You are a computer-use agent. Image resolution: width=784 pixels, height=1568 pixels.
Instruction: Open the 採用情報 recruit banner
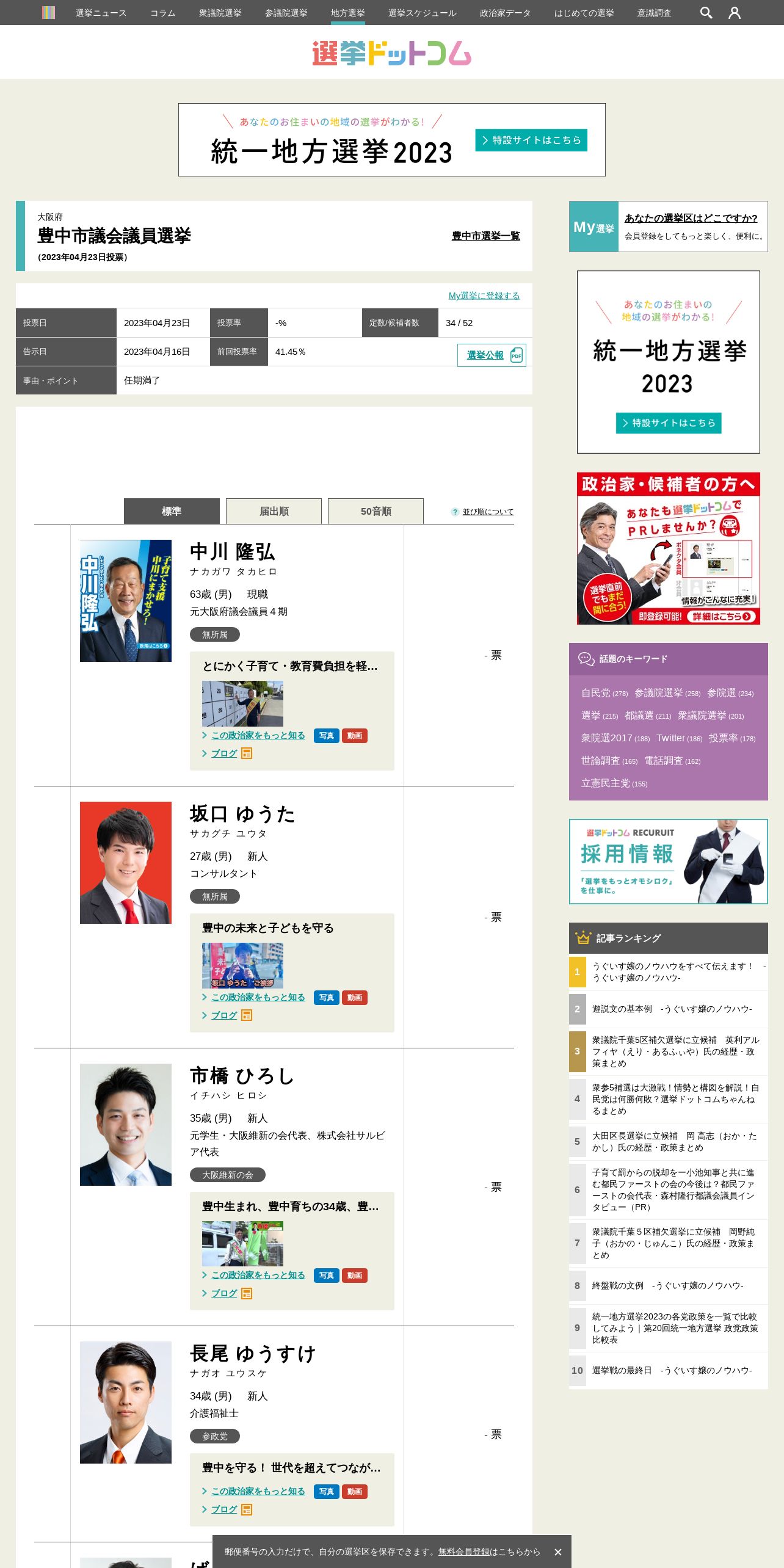(x=669, y=862)
